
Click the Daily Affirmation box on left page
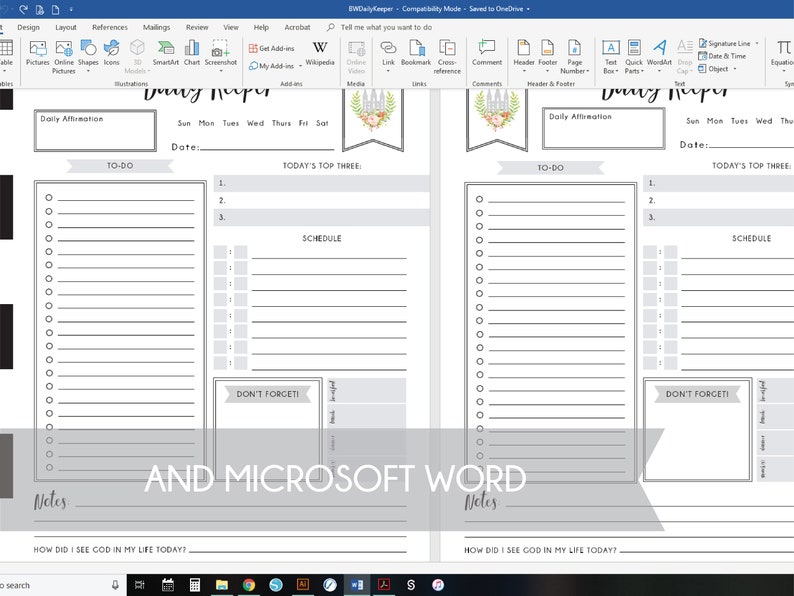click(x=95, y=131)
